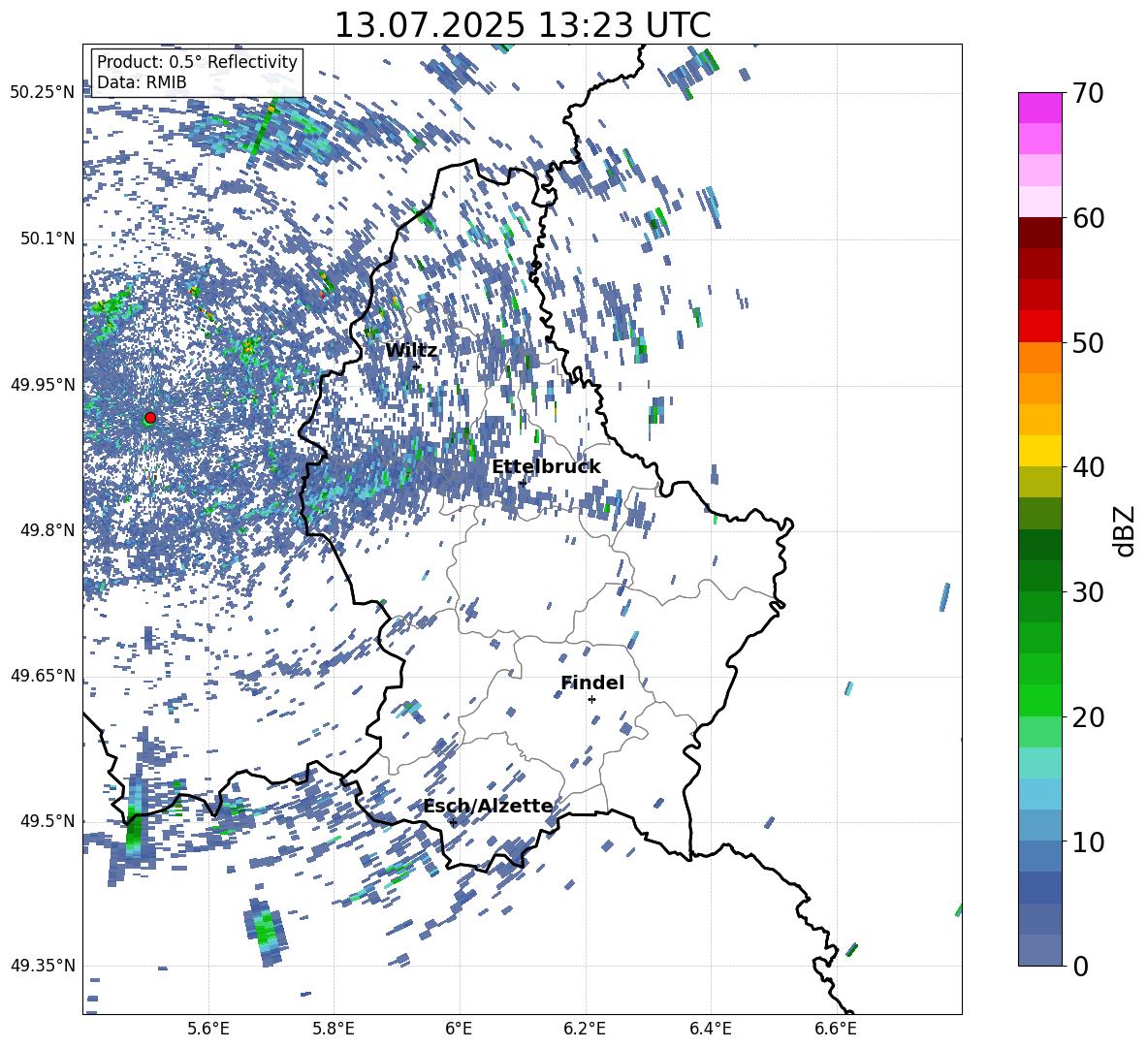Click the 50.25°N latitude label
This screenshot has width=1148, height=1048.
(x=43, y=93)
